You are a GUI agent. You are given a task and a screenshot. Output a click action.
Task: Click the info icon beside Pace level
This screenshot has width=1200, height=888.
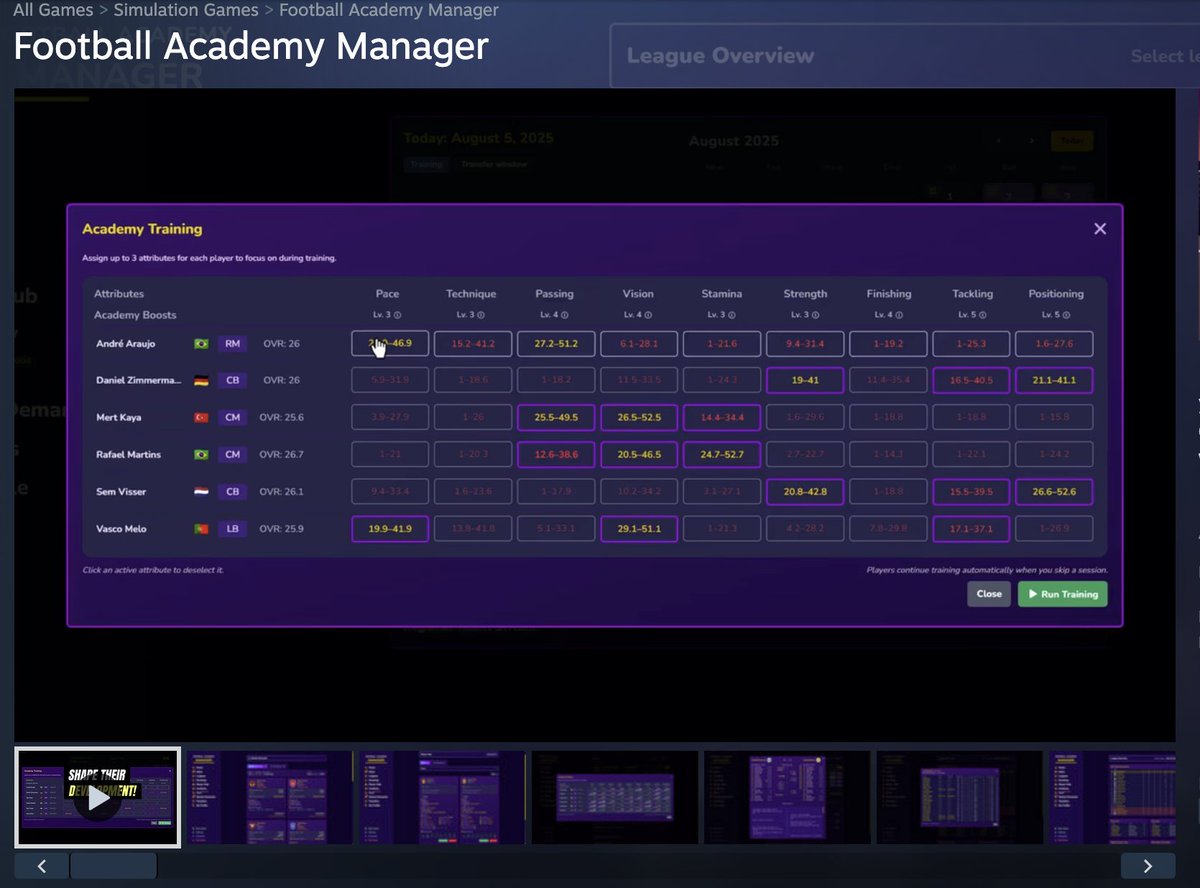pyautogui.click(x=397, y=315)
